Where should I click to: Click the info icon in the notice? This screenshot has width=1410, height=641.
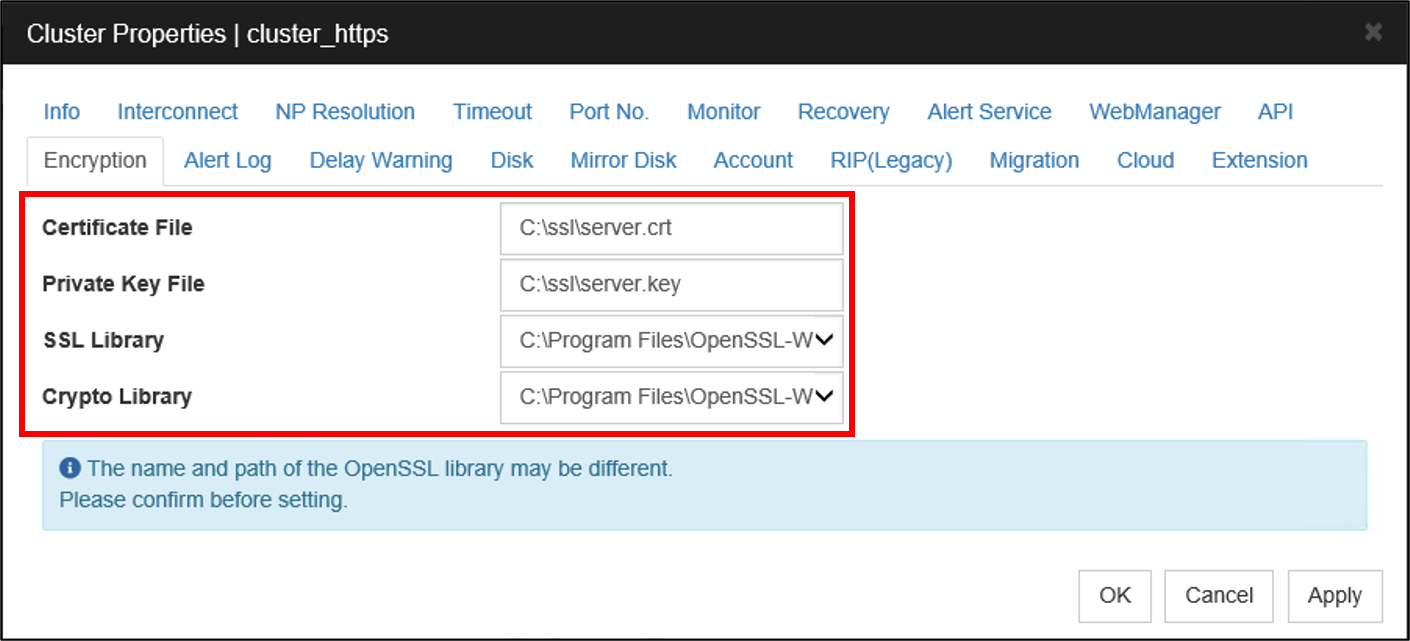point(69,467)
